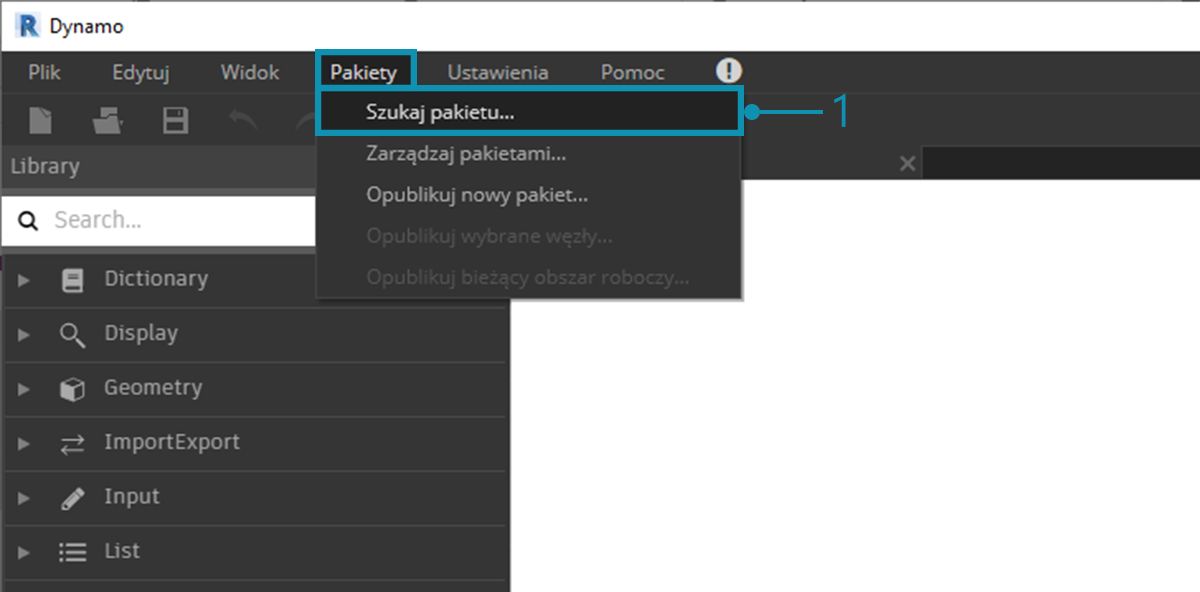
Task: Select the Input label in Library
Action: tap(132, 497)
